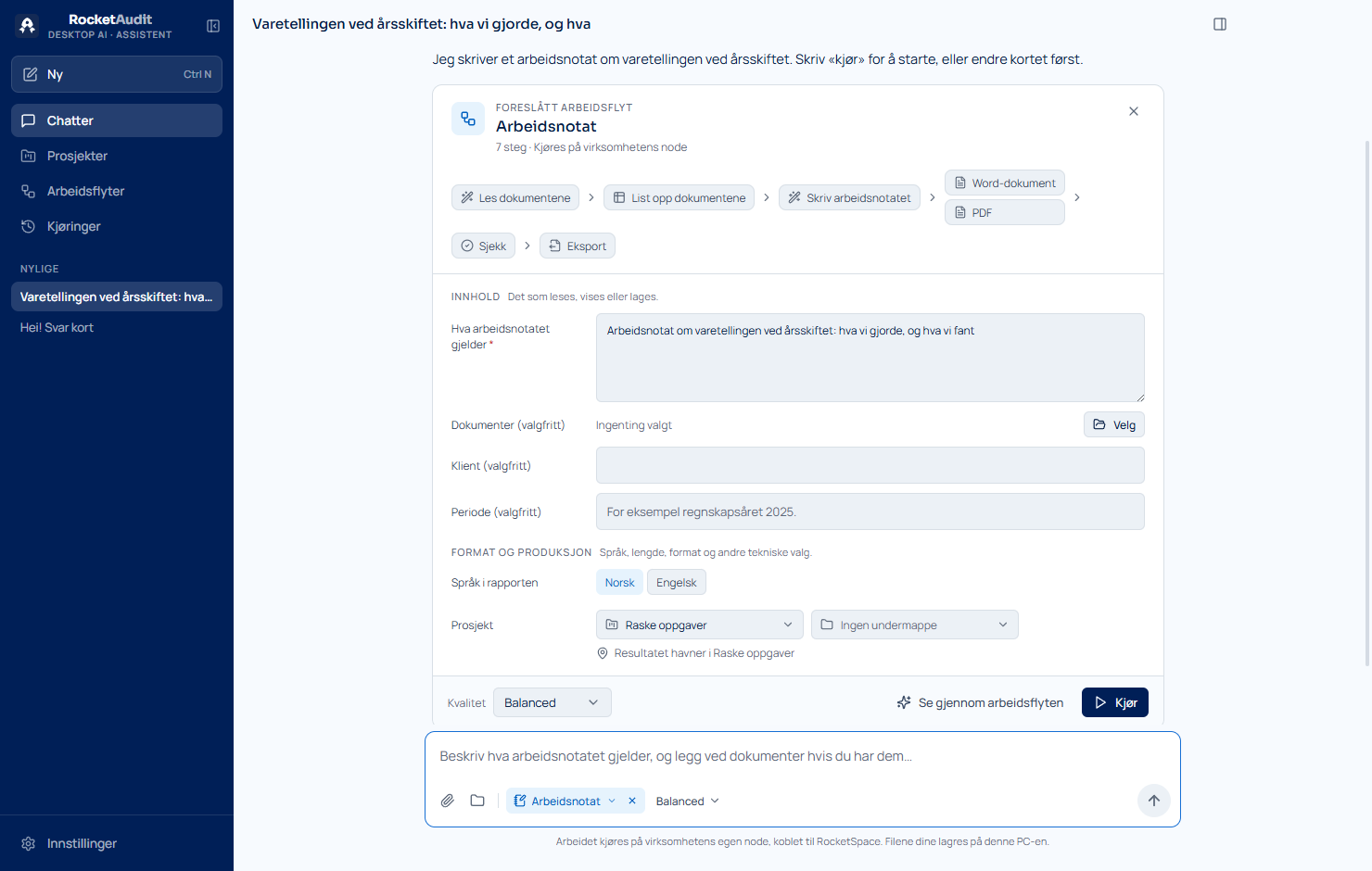Open the Eksport step
The width and height of the screenshot is (1372, 871).
click(x=578, y=246)
